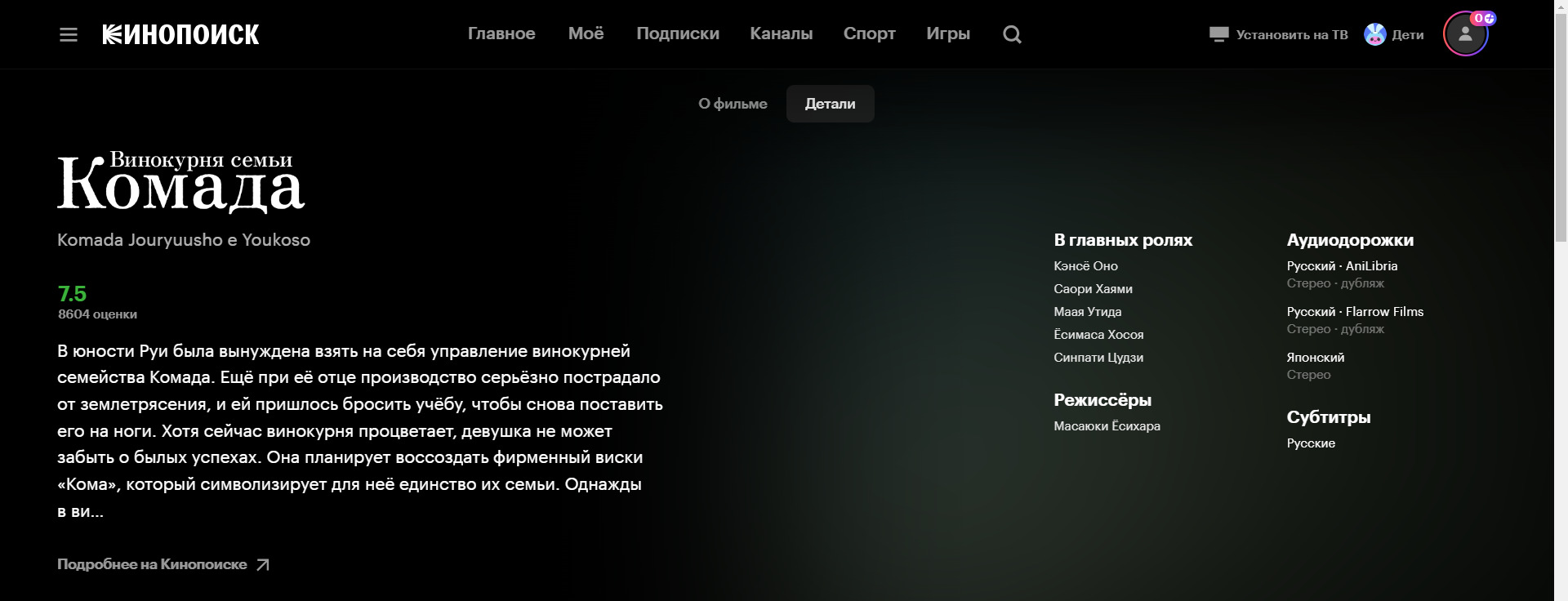
Task: Open the Подписки section
Action: (677, 34)
